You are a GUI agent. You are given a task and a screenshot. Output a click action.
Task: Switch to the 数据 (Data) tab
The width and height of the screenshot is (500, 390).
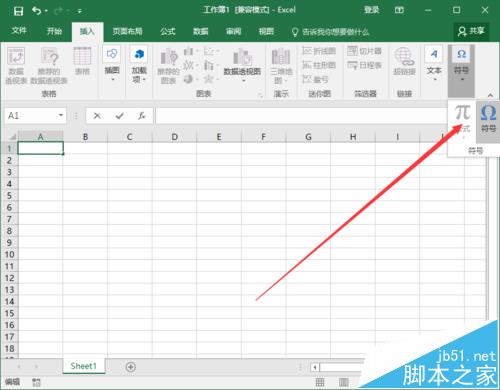click(x=200, y=31)
